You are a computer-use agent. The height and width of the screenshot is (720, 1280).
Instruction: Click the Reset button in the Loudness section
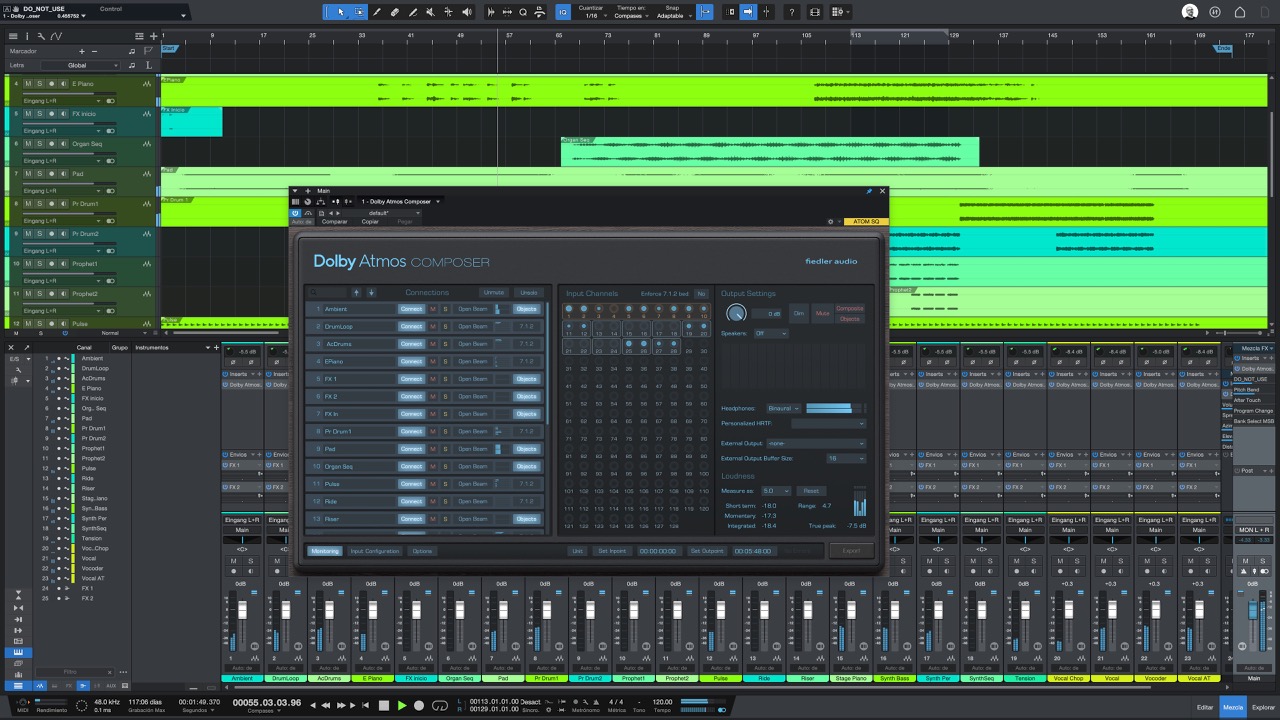811,490
